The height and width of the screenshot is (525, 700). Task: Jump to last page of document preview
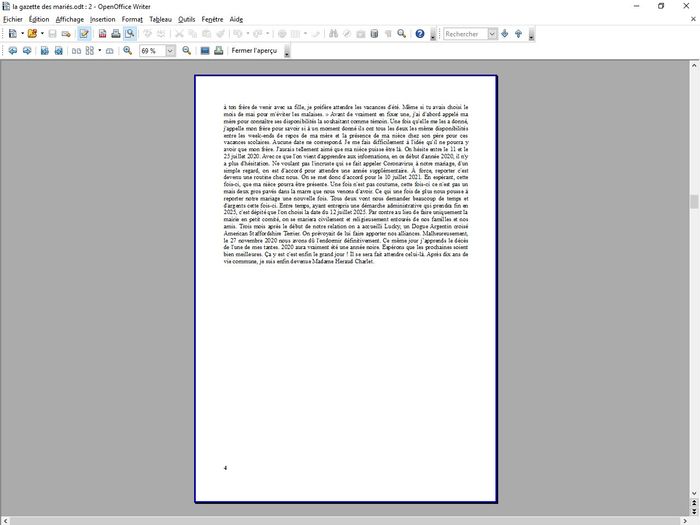(x=58, y=51)
